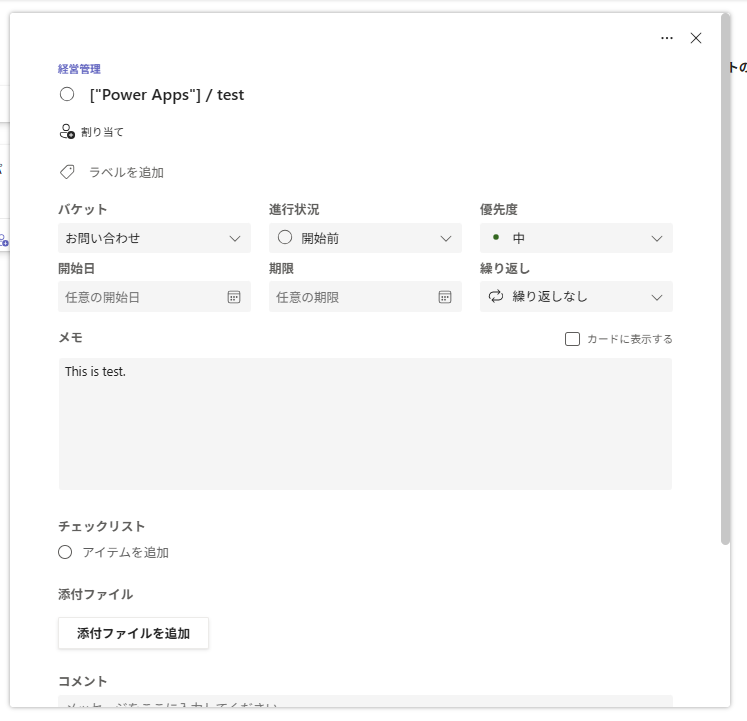Click the メモ text area with This is test.
This screenshot has width=747, height=721.
click(365, 424)
